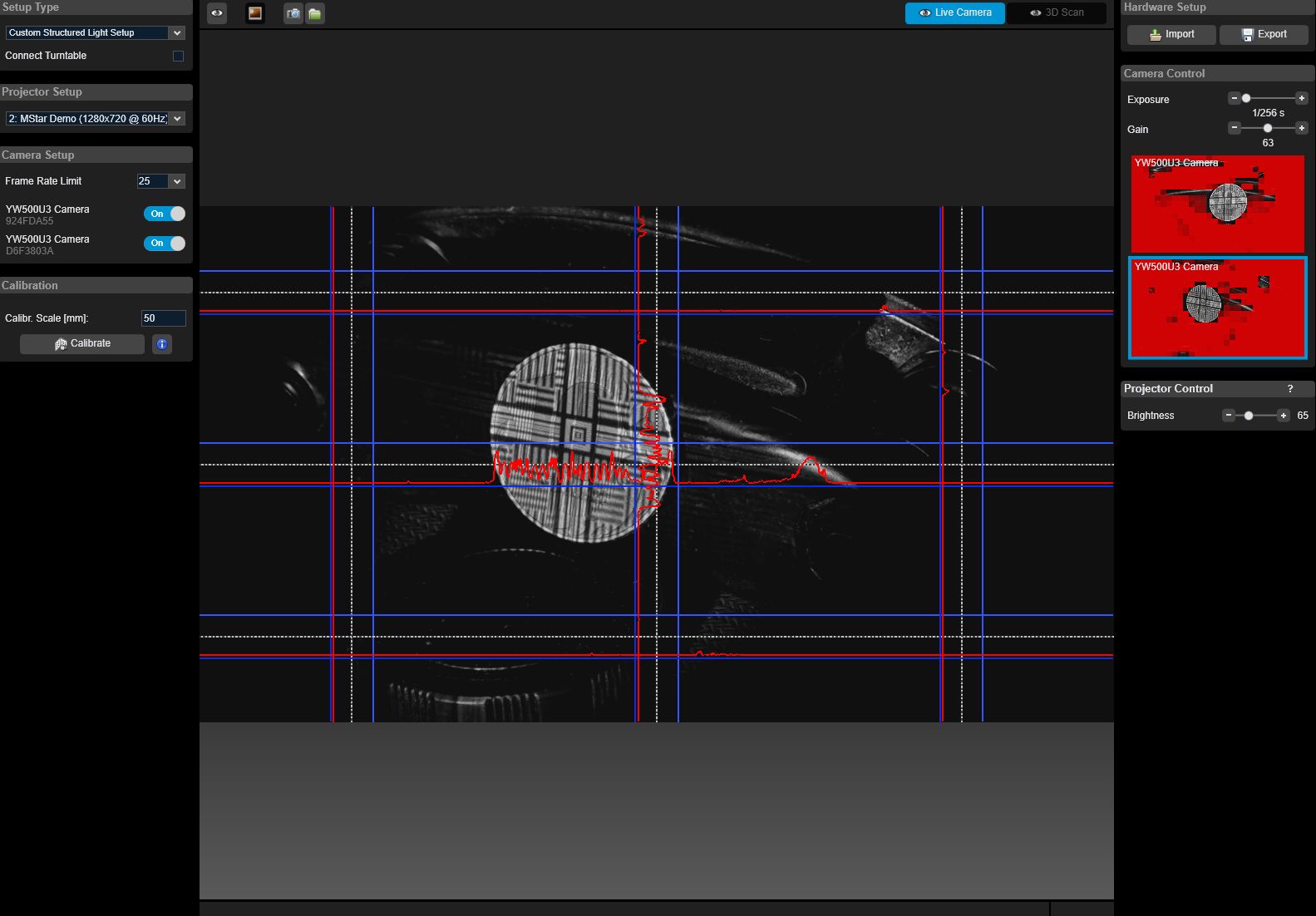Click the camera snapshot icon

(x=293, y=13)
